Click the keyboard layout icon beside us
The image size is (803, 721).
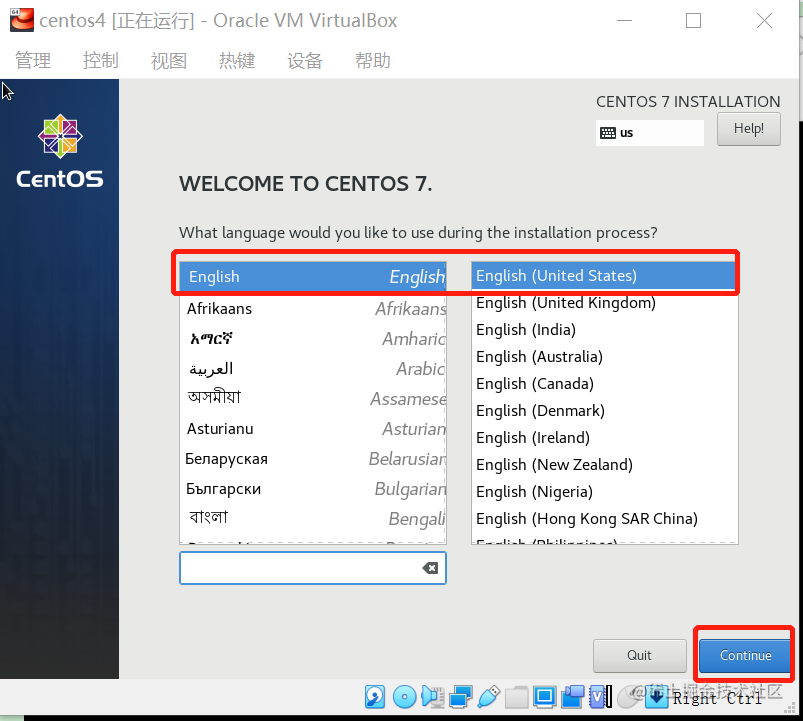[x=608, y=133]
